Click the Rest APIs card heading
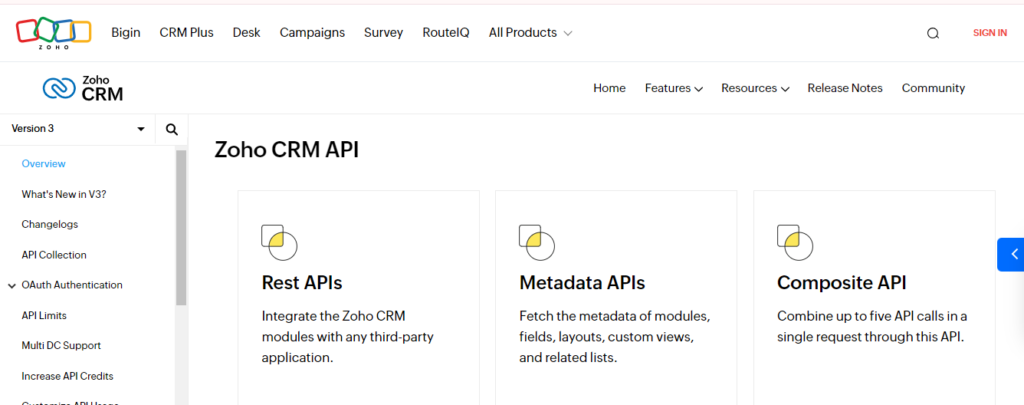 (x=302, y=282)
